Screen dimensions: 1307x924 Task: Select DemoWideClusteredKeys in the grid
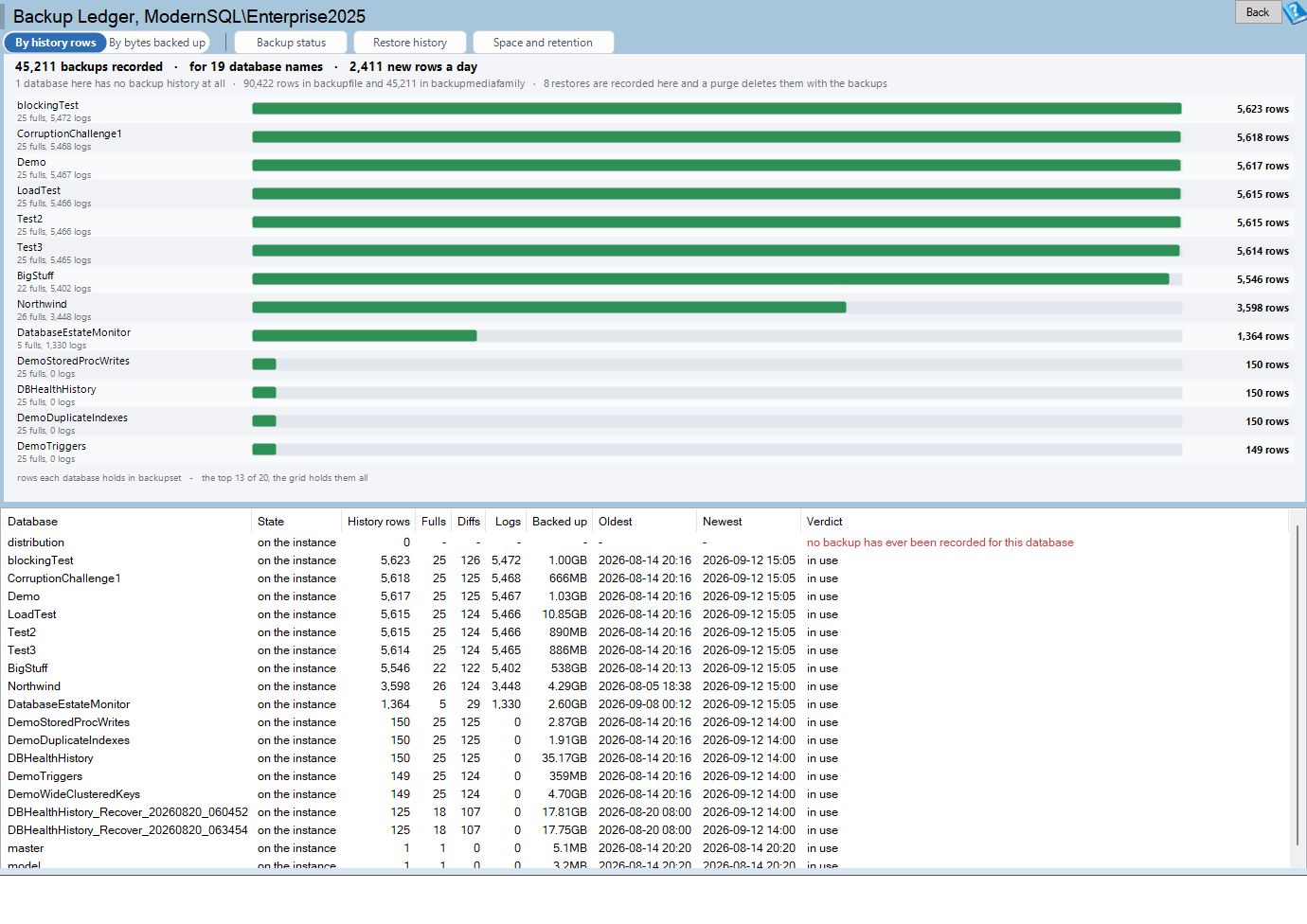(x=644, y=794)
